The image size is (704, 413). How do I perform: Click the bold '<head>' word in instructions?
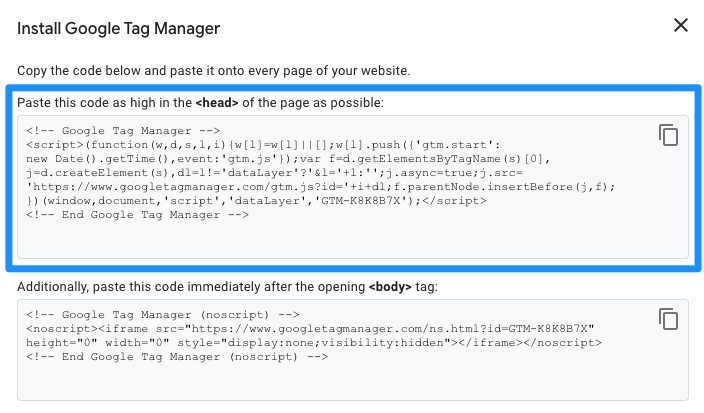(217, 103)
